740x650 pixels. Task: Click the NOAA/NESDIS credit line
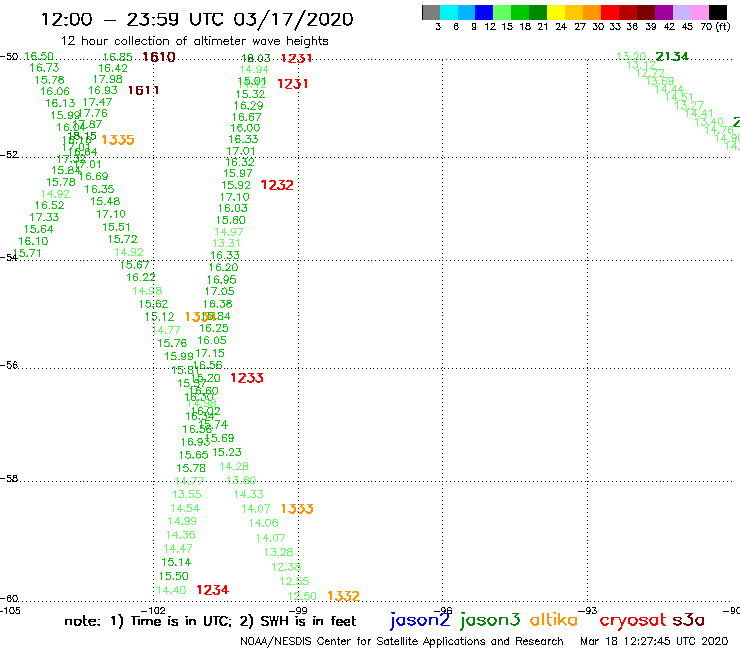click(x=402, y=642)
